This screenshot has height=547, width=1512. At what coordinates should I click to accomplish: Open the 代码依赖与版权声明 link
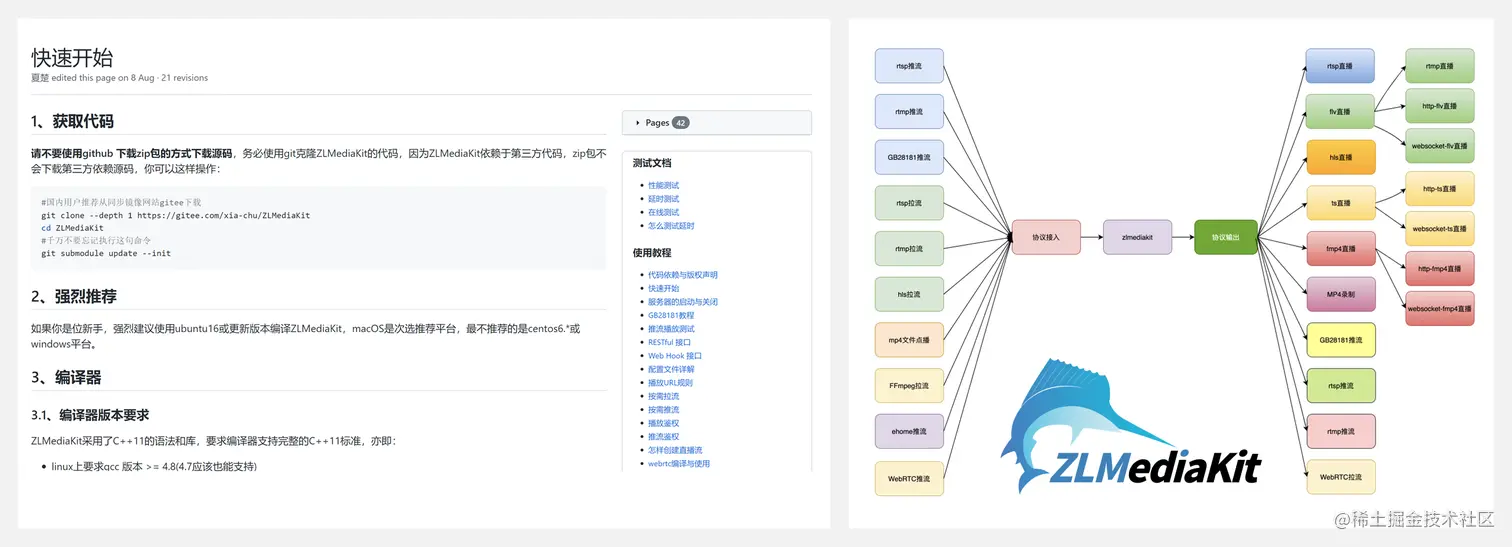pos(683,275)
